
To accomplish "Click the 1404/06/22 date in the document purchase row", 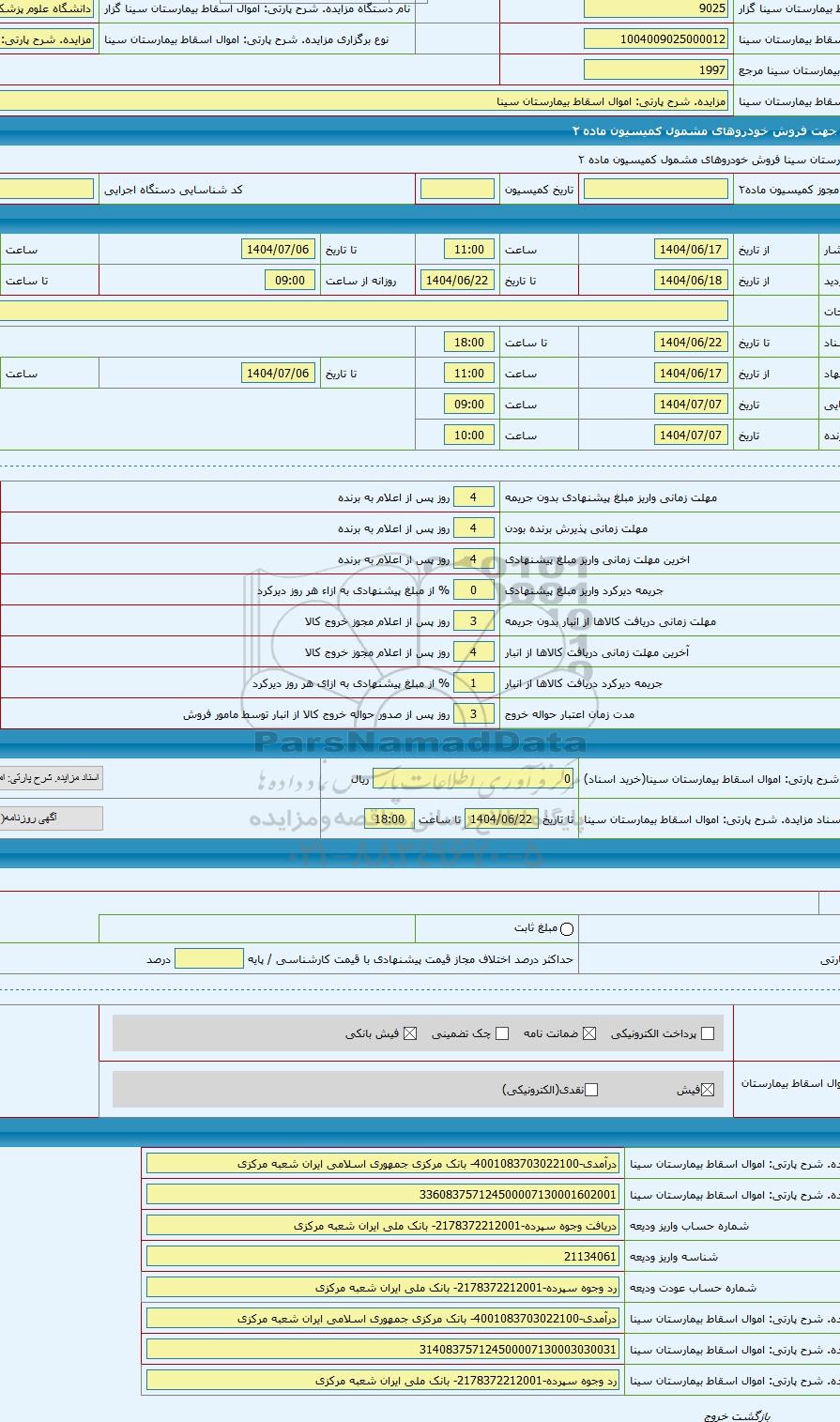I will click(x=502, y=819).
